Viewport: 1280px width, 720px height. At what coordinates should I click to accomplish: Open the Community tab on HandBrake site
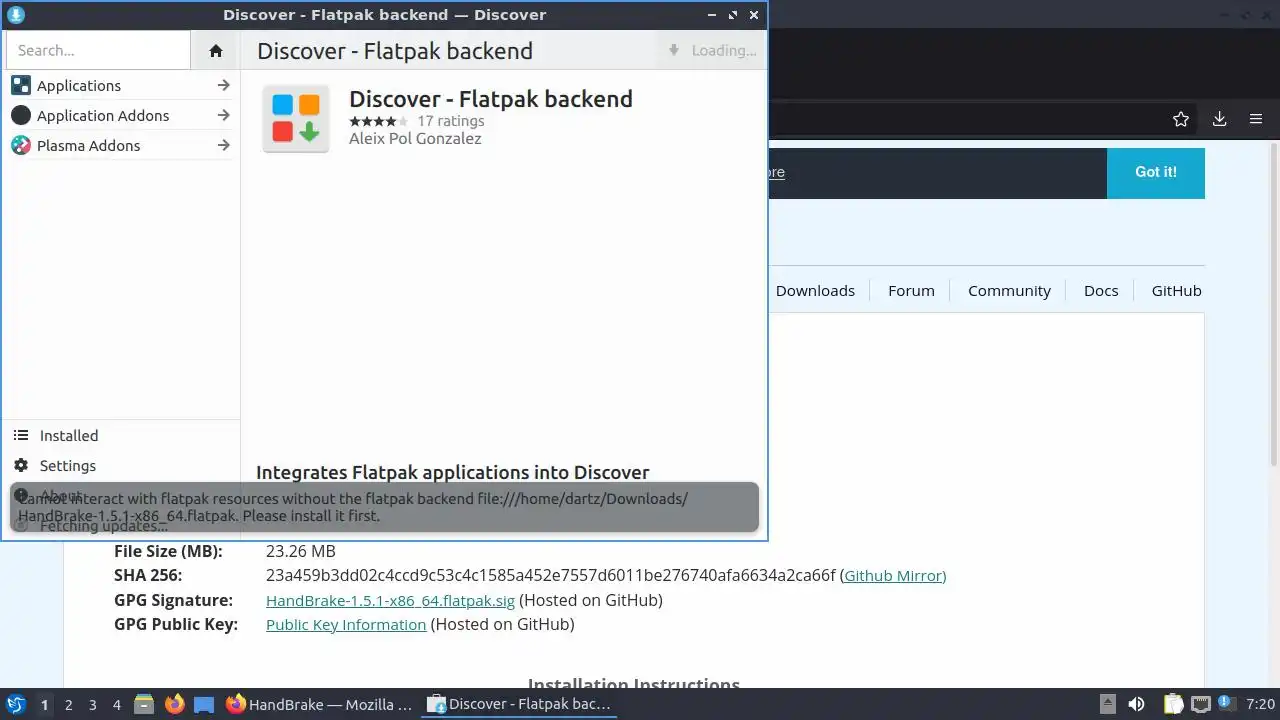tap(1009, 291)
